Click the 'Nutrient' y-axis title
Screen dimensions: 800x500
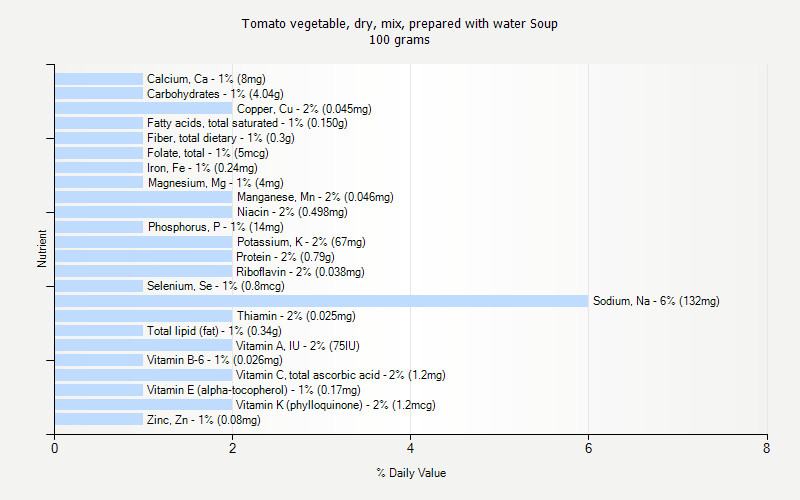point(42,249)
